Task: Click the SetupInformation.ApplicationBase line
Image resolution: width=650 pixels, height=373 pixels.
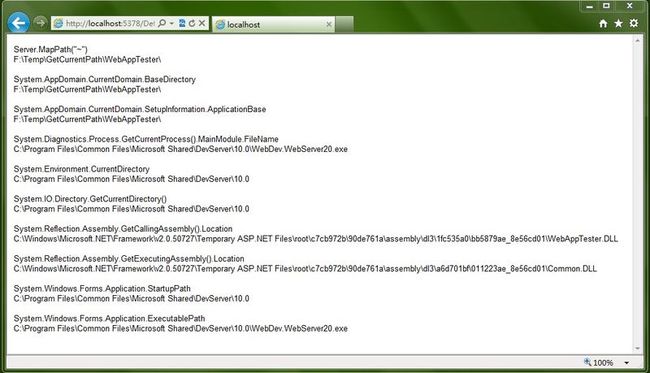Action: (x=140, y=109)
